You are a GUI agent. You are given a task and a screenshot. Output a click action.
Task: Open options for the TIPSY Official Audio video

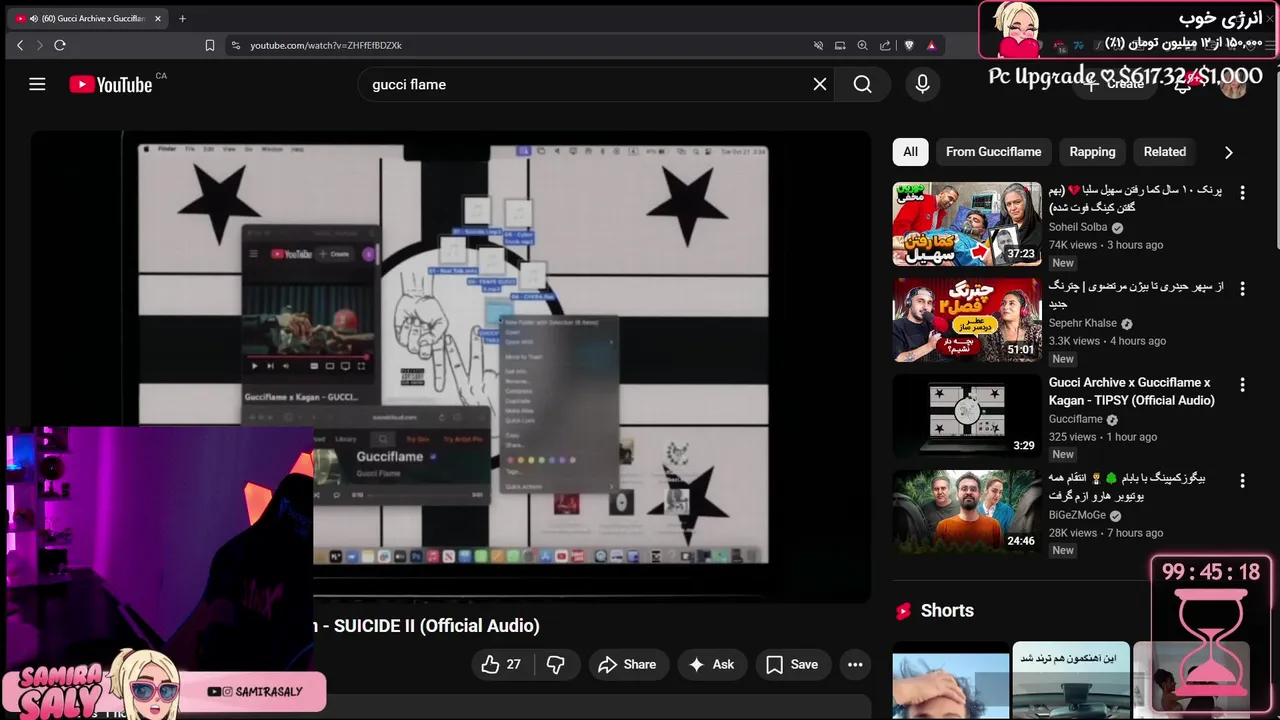pos(1243,384)
